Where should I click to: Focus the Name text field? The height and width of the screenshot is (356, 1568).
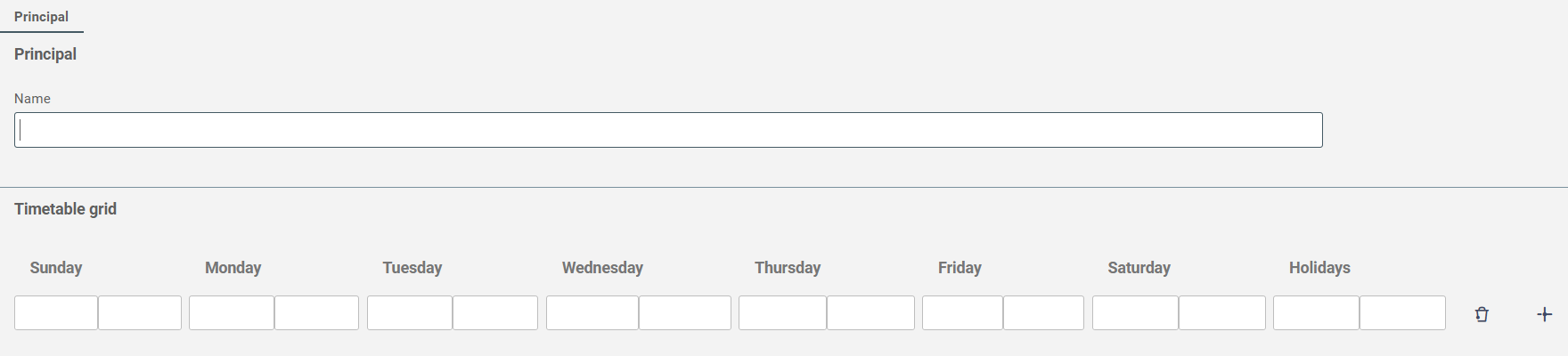point(668,130)
